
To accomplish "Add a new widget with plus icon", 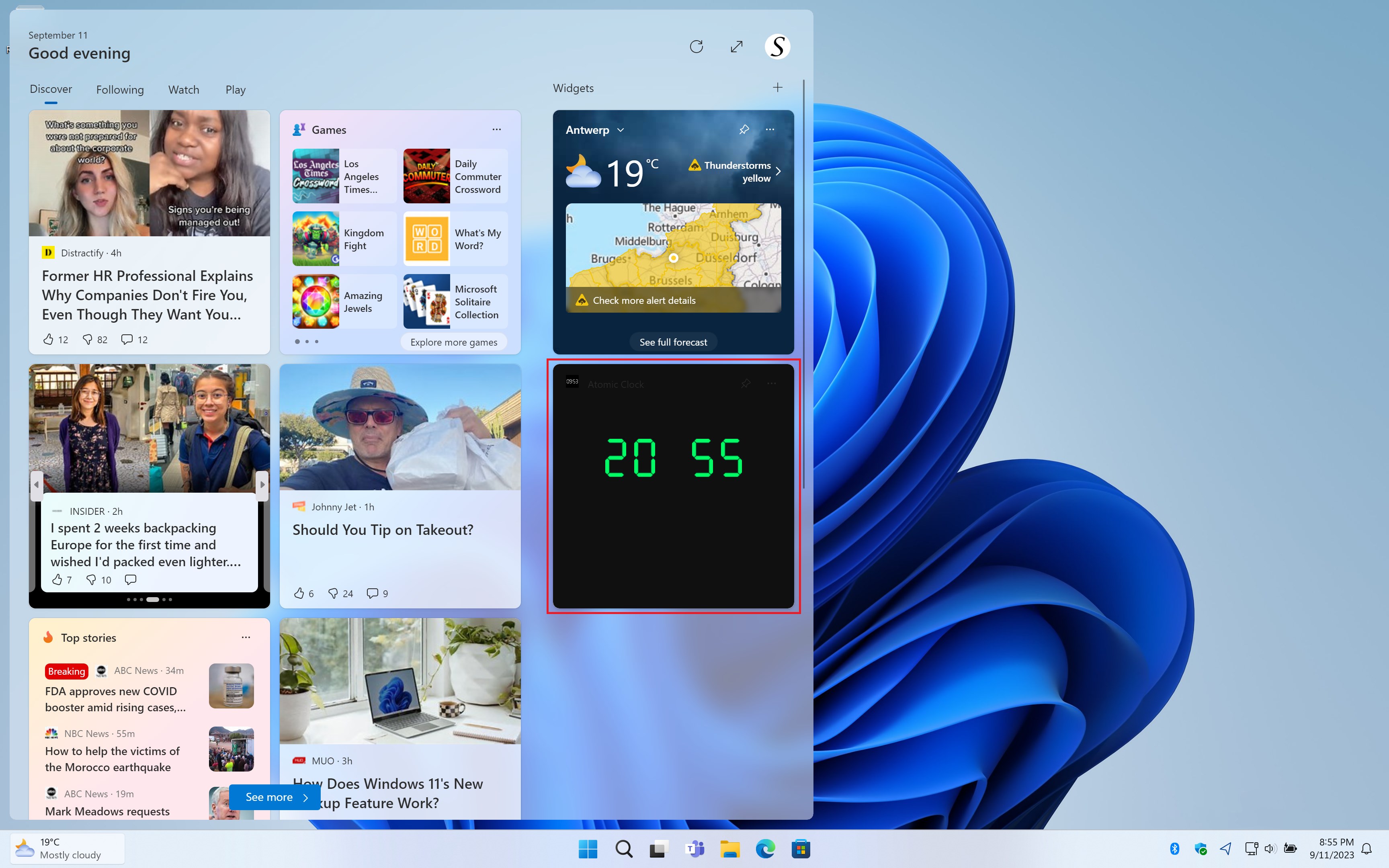I will point(777,87).
